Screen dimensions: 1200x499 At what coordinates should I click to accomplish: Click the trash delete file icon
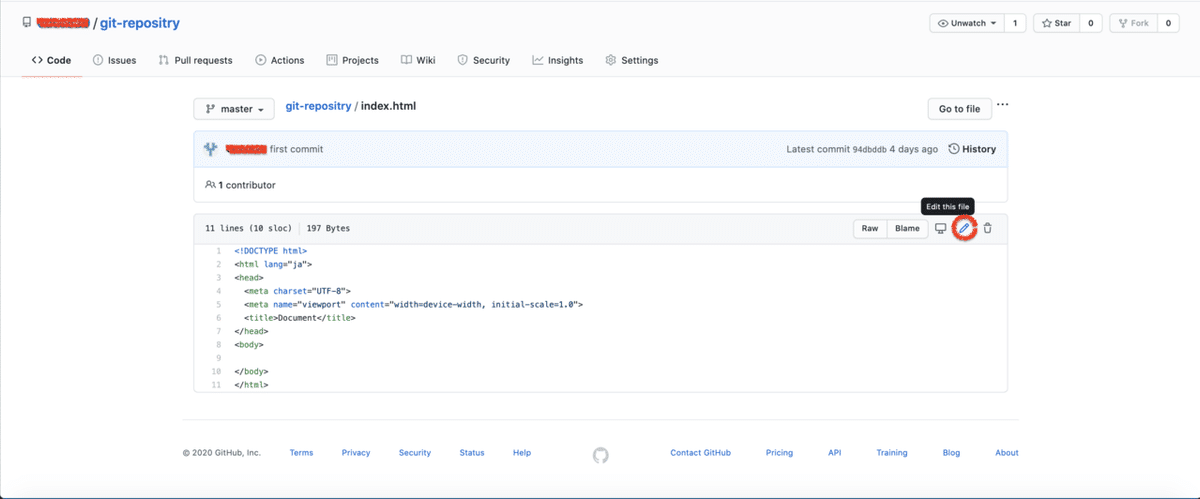[988, 229]
